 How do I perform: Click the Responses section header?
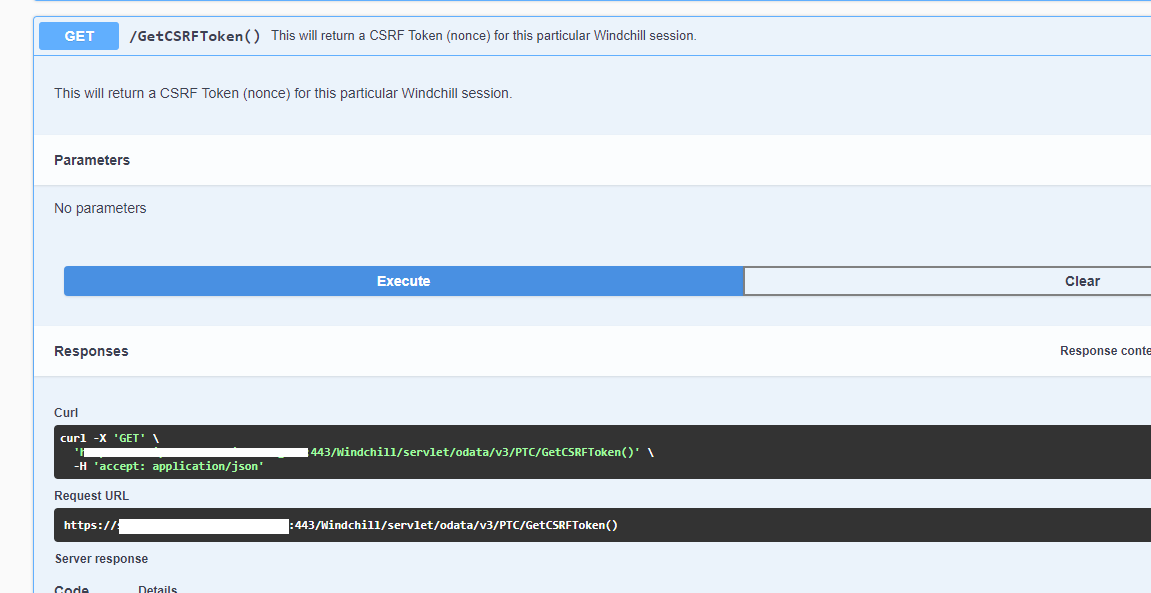pos(91,351)
